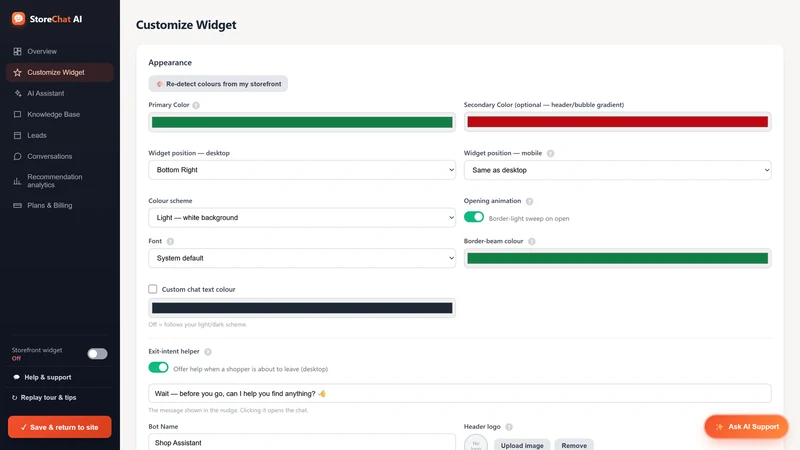Screen dimensions: 800x450
Task: Click the Upload image button
Action: 522,445
